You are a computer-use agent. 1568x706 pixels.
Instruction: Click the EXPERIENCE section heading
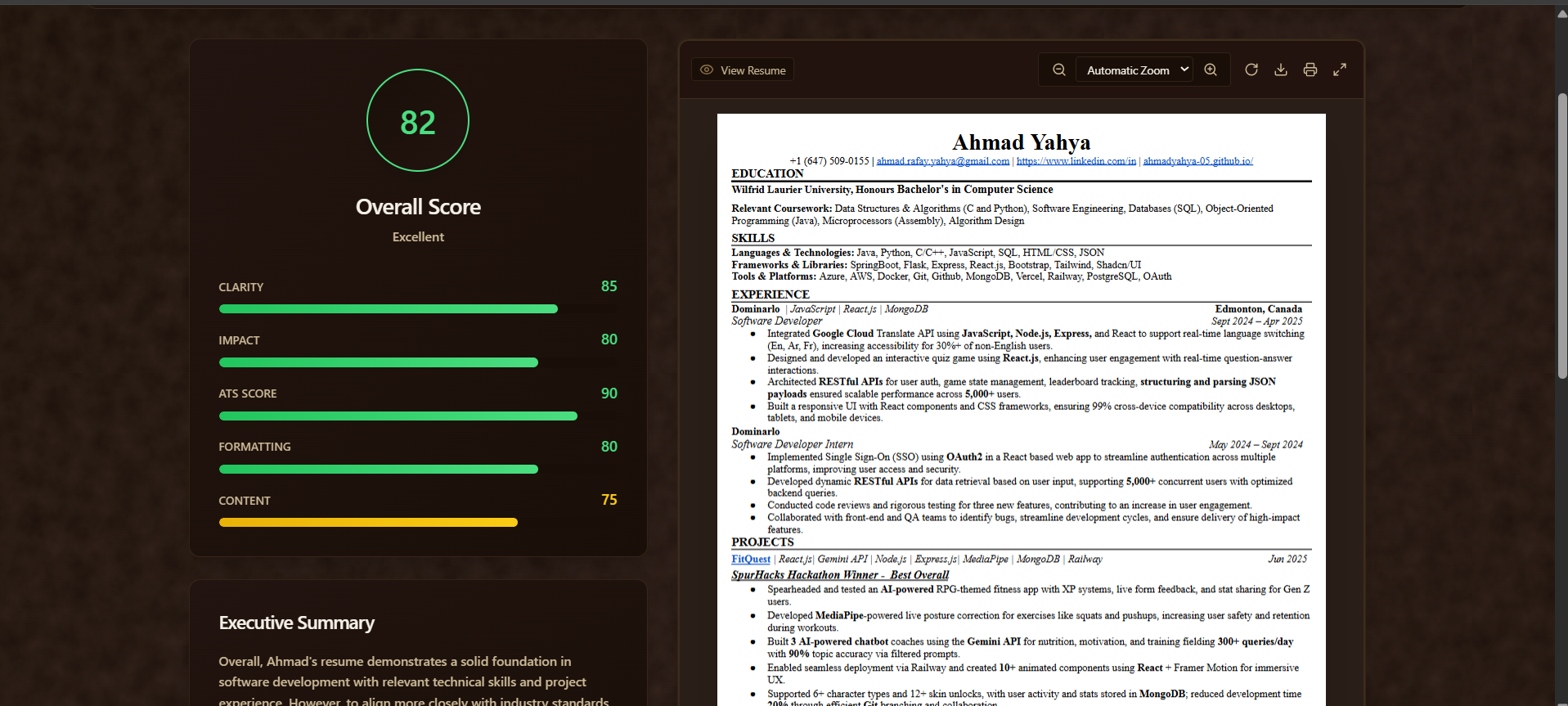(771, 295)
